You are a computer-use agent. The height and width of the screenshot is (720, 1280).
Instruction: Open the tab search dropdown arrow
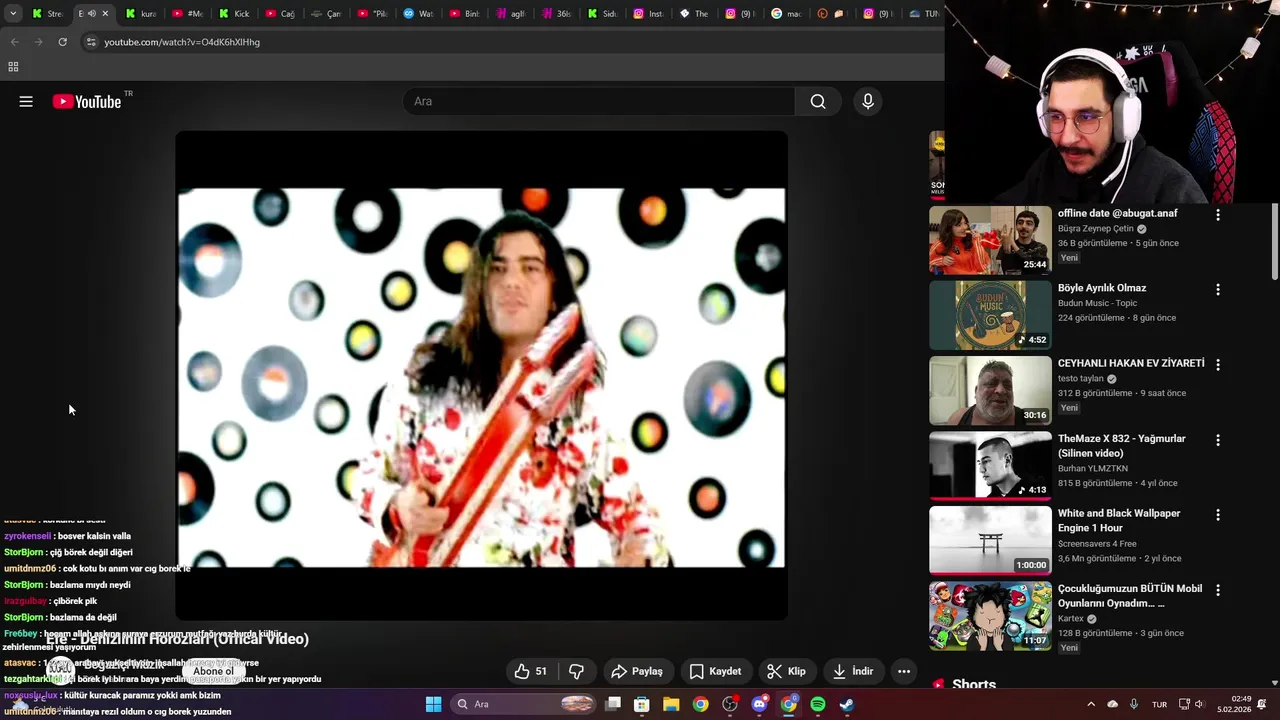click(x=13, y=14)
